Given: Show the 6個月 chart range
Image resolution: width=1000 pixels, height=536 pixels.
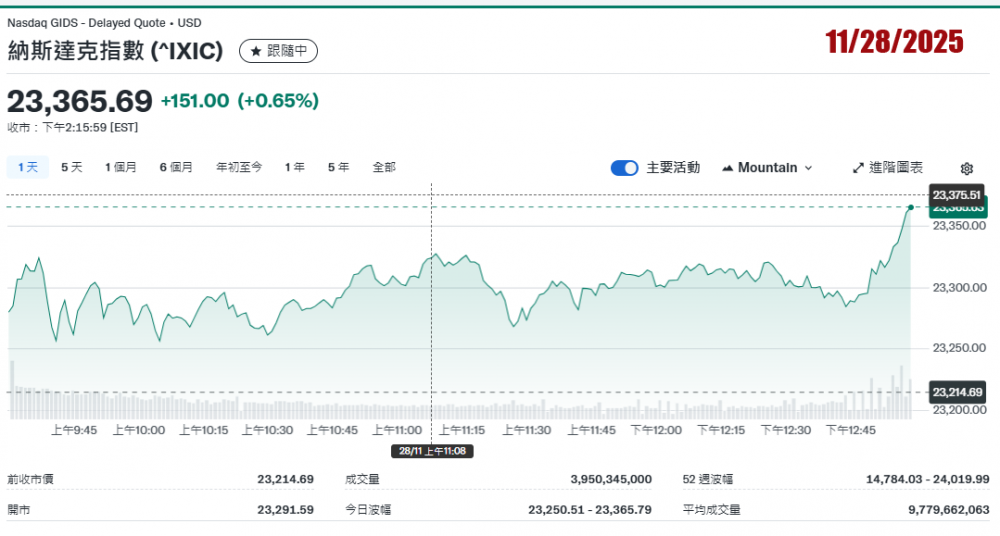Looking at the screenshot, I should (x=176, y=168).
